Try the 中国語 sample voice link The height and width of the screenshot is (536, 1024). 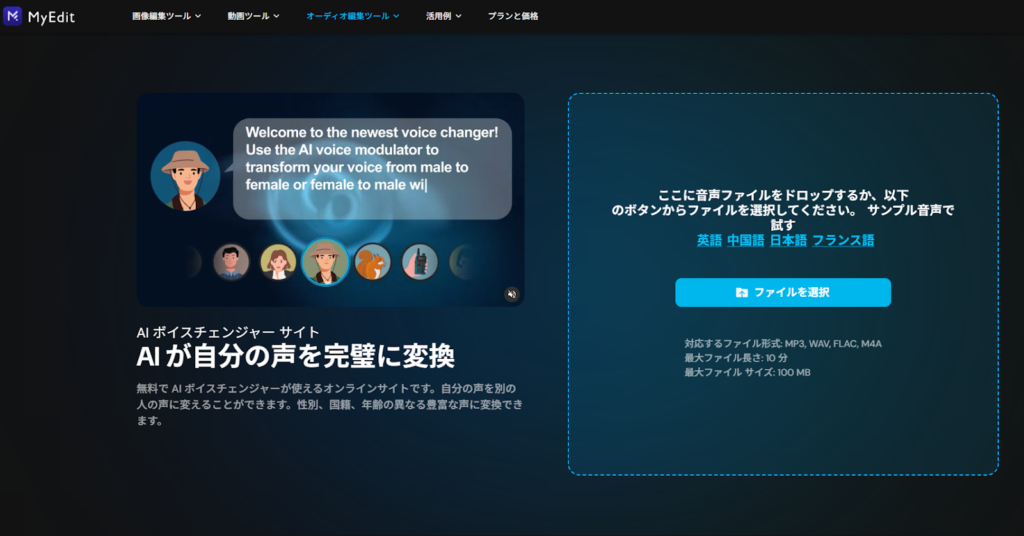point(745,240)
